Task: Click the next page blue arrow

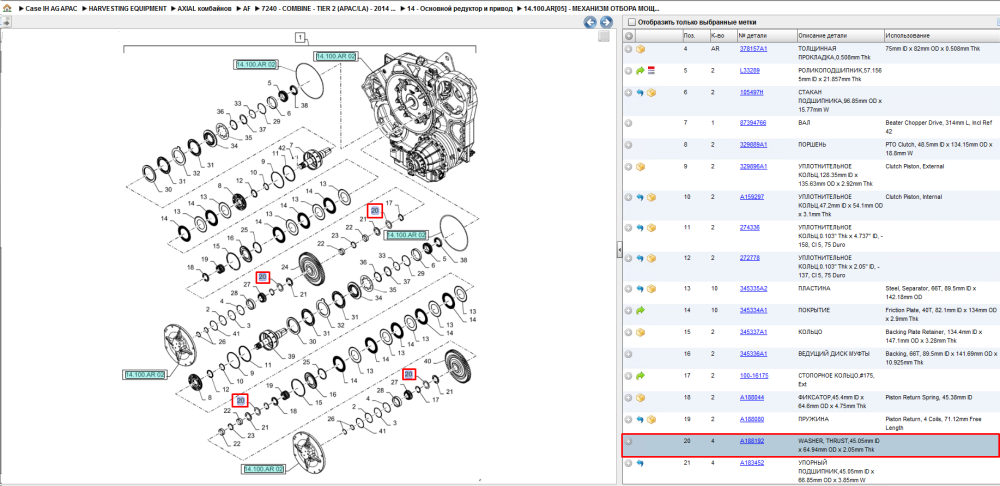Action: pos(606,23)
